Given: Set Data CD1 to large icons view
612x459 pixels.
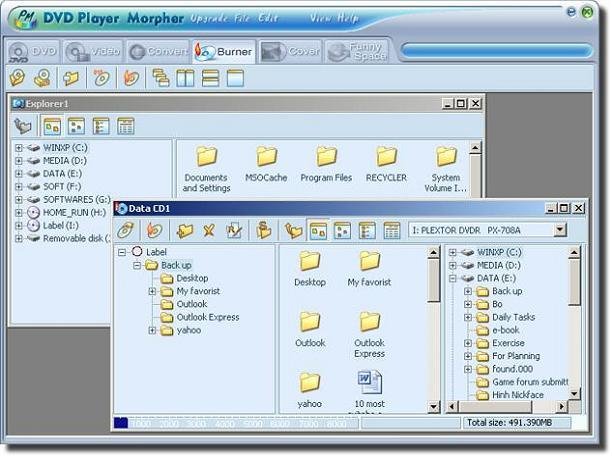Looking at the screenshot, I should (318, 230).
